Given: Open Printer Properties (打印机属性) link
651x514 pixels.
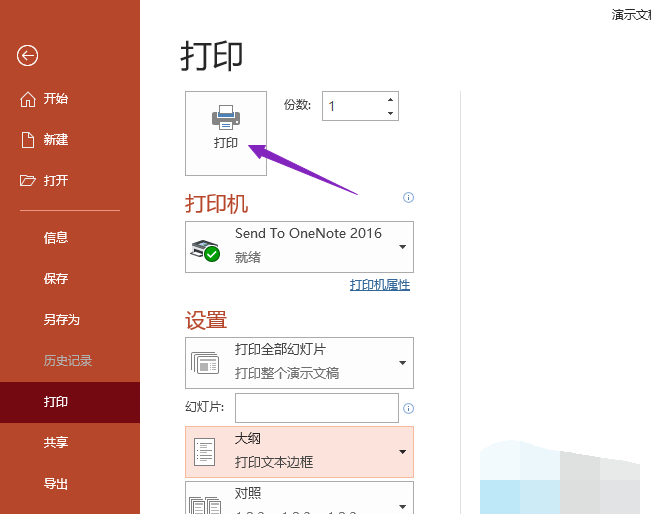Looking at the screenshot, I should tap(379, 285).
